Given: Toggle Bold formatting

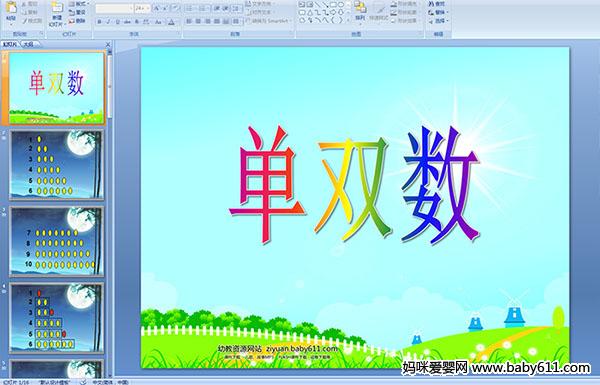Looking at the screenshot, I should coord(99,22).
